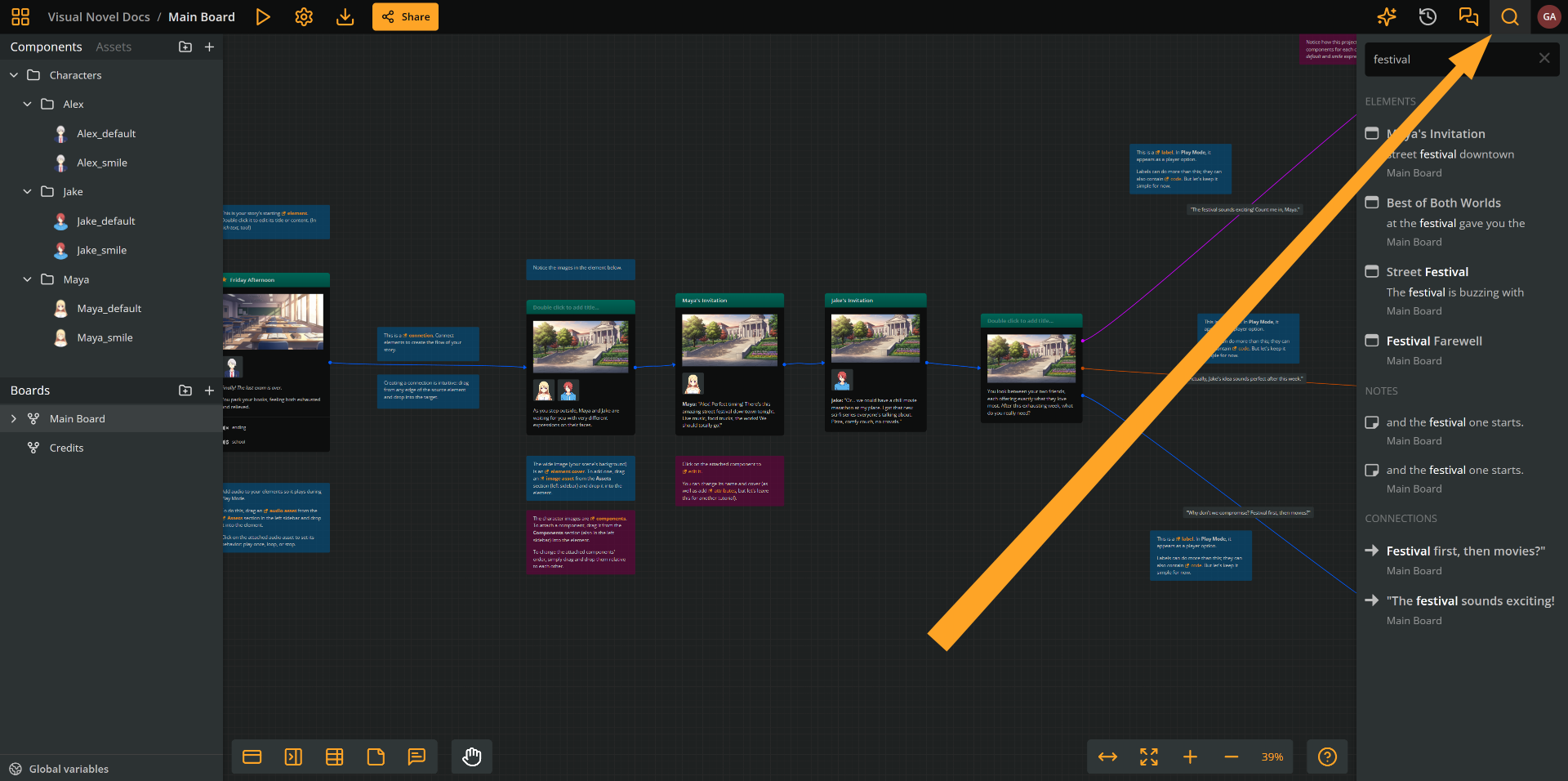This screenshot has width=1568, height=781.
Task: Open the AI assistant sparkles icon
Action: 1386,16
